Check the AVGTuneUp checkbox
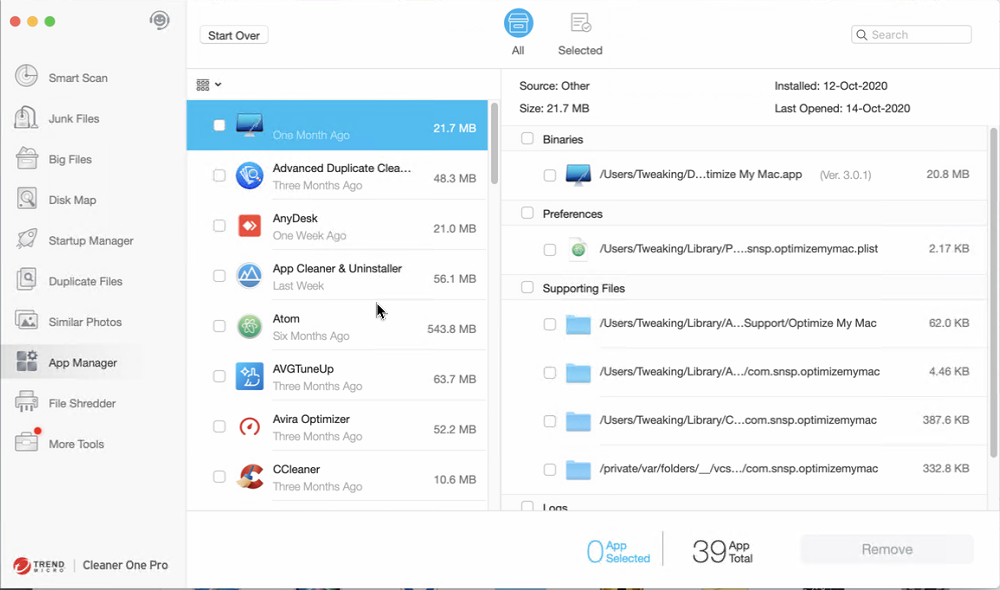The width and height of the screenshot is (1000, 590). [219, 376]
